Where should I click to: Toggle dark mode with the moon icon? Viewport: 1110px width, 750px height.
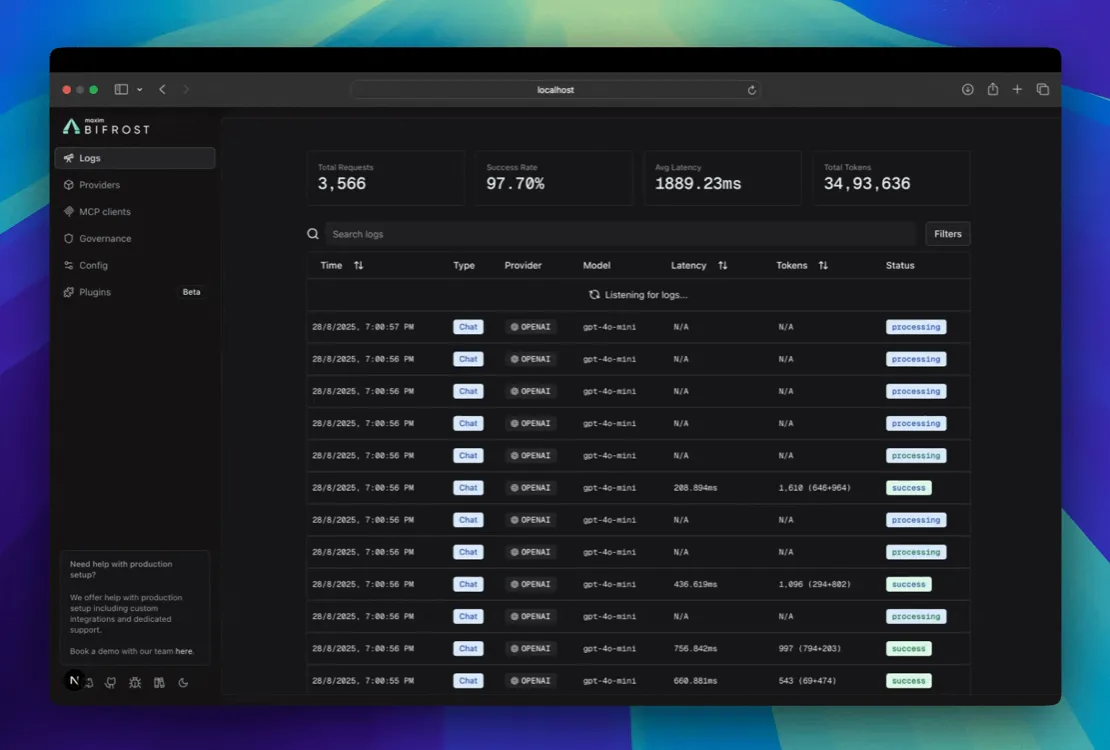pyautogui.click(x=183, y=683)
